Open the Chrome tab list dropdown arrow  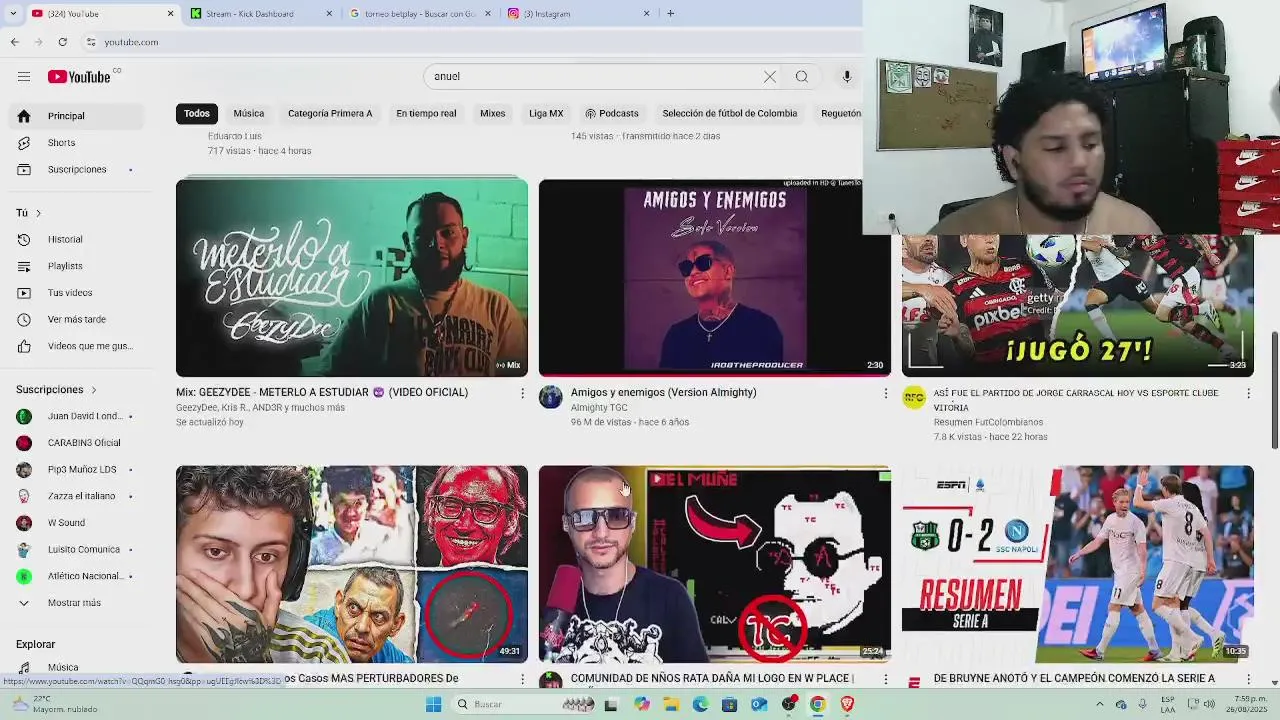(x=12, y=14)
